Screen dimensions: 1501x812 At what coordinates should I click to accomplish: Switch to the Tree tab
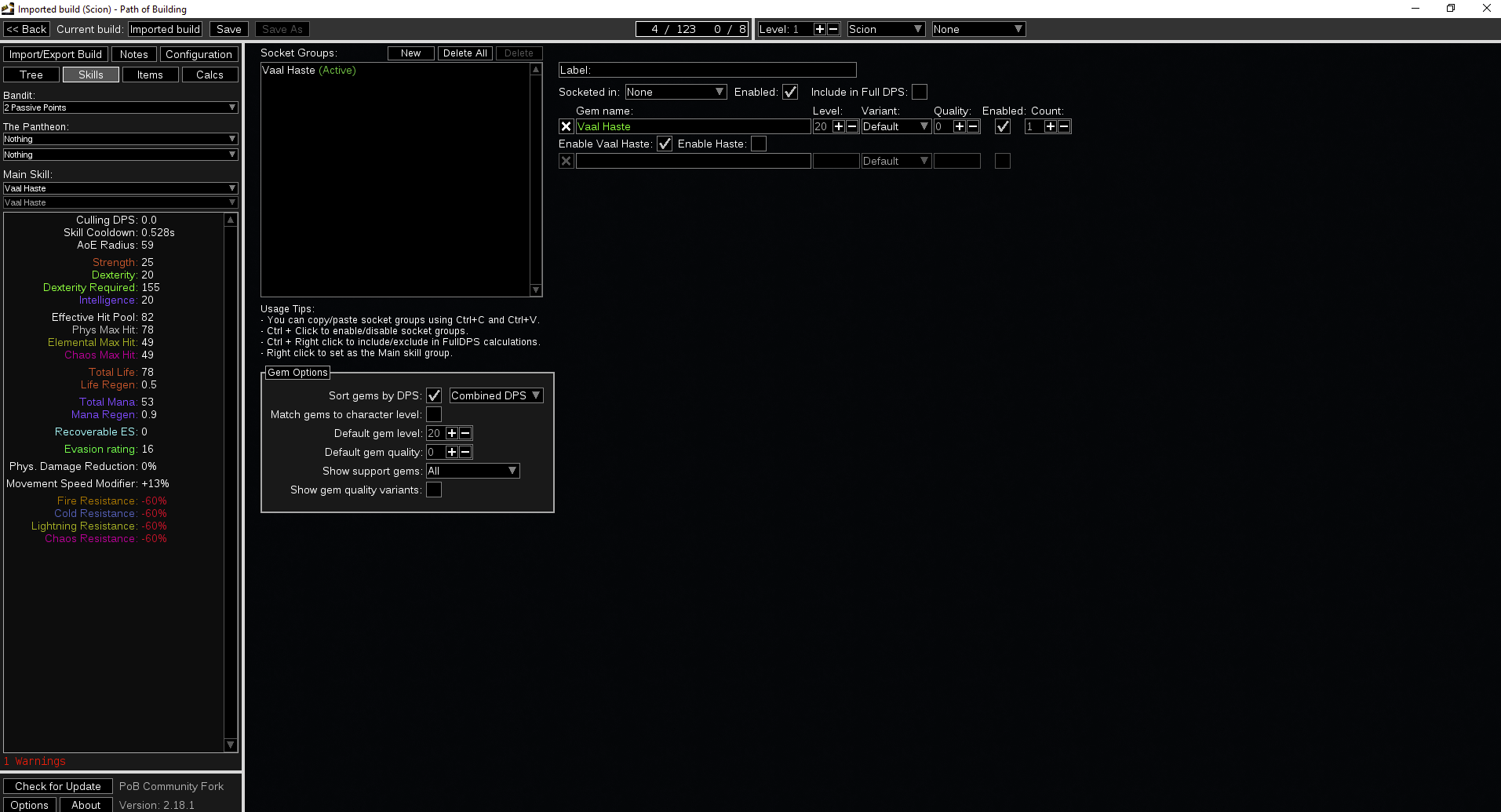(x=31, y=75)
